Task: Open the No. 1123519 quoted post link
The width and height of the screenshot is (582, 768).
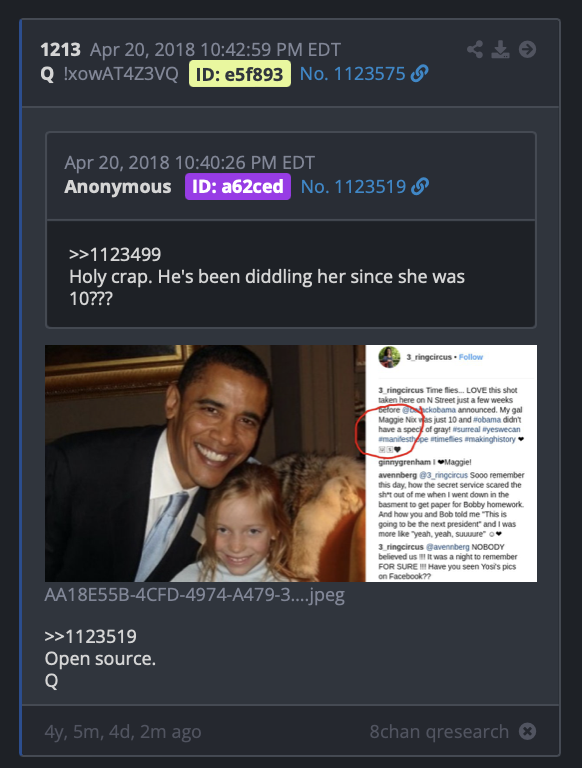Action: pyautogui.click(x=353, y=187)
